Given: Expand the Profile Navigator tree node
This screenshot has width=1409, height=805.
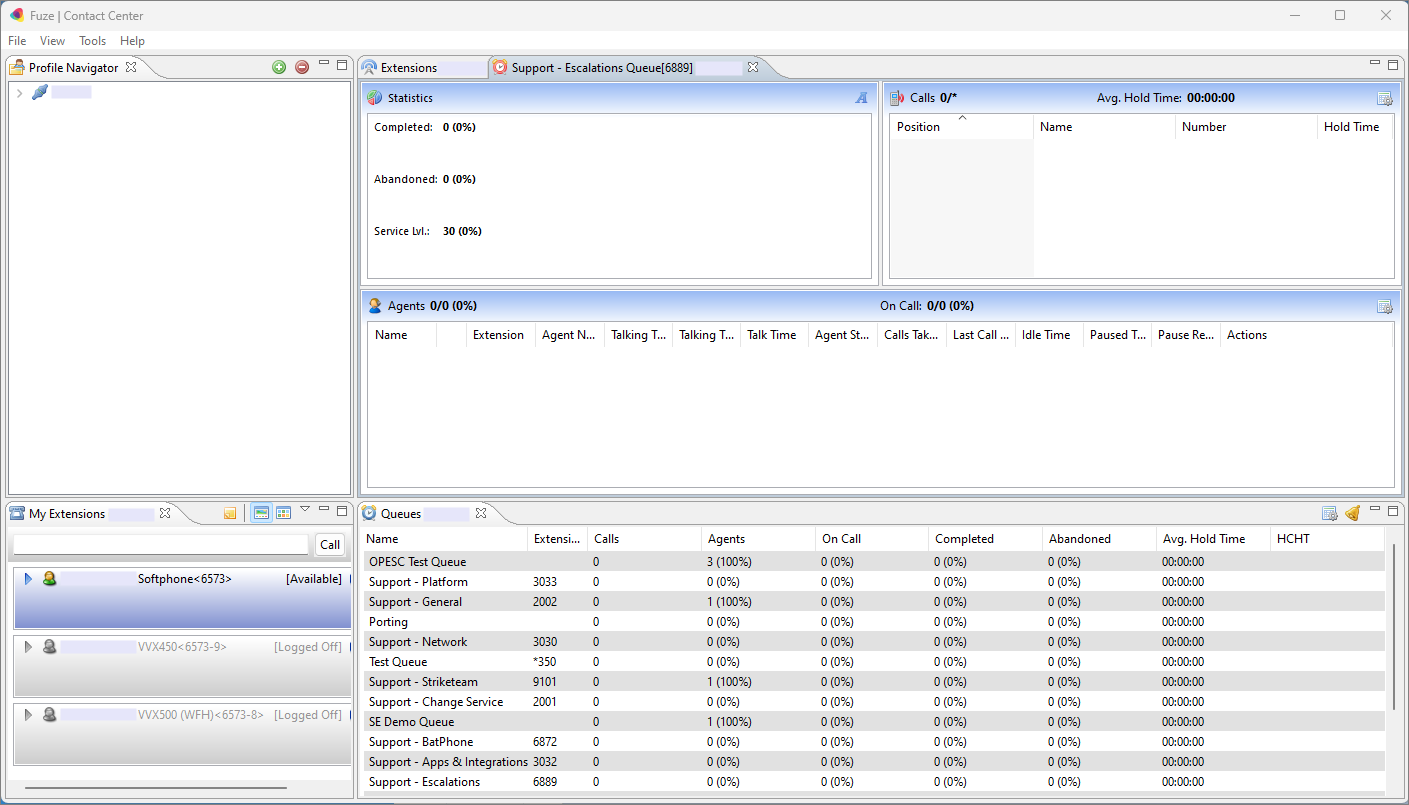Looking at the screenshot, I should tap(19, 93).
